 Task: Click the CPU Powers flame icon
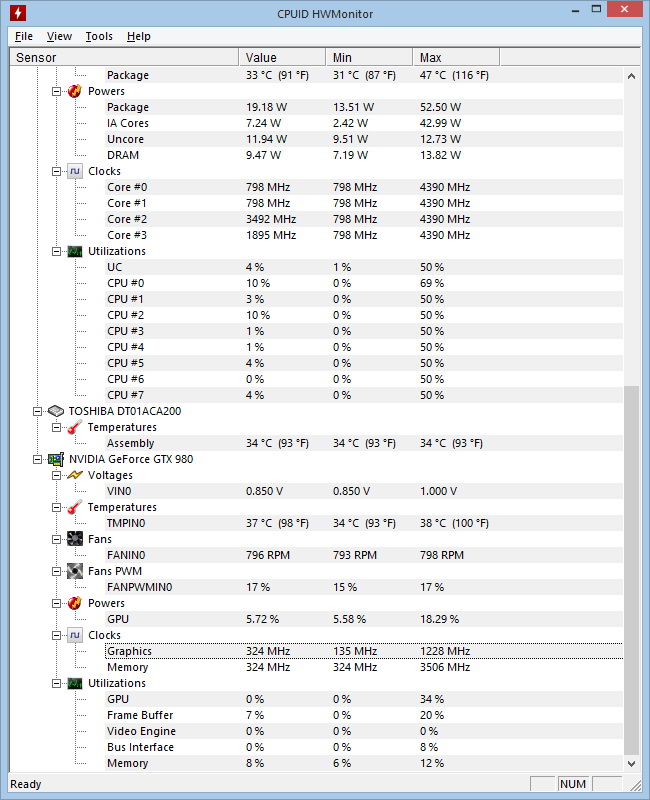tap(74, 91)
